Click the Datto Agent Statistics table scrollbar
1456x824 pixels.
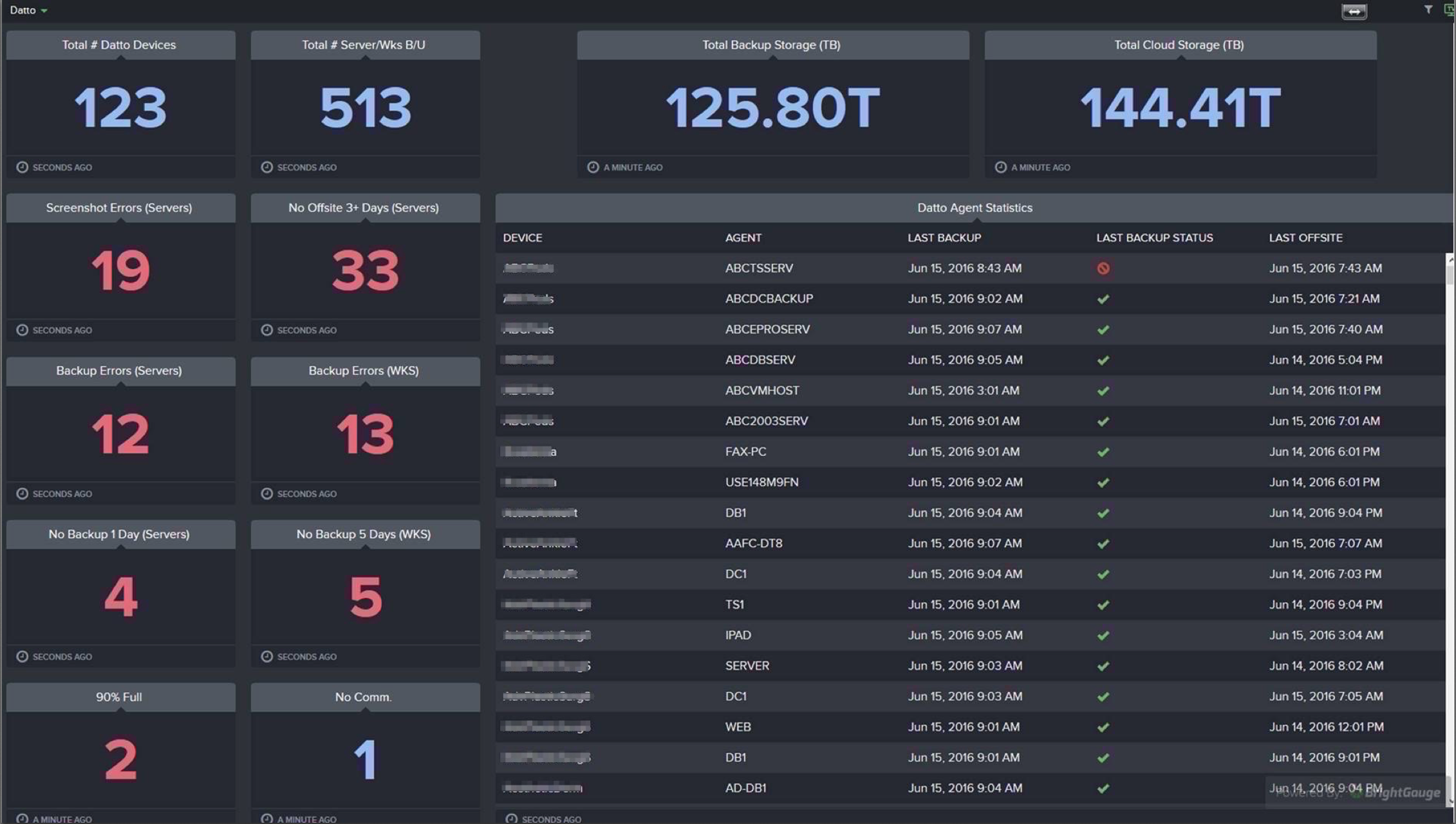coord(1450,529)
